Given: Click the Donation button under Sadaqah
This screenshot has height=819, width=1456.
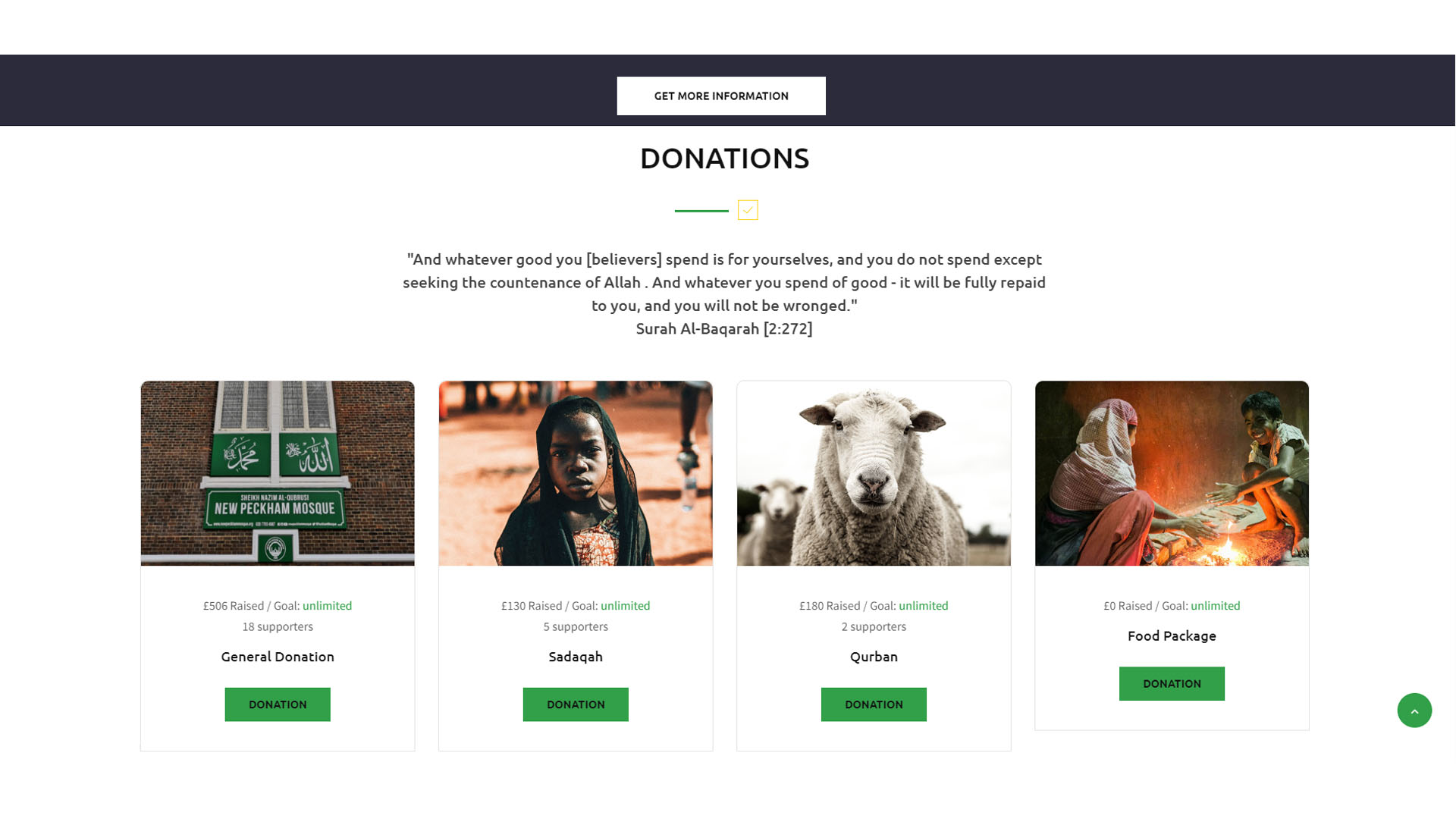Looking at the screenshot, I should 576,704.
